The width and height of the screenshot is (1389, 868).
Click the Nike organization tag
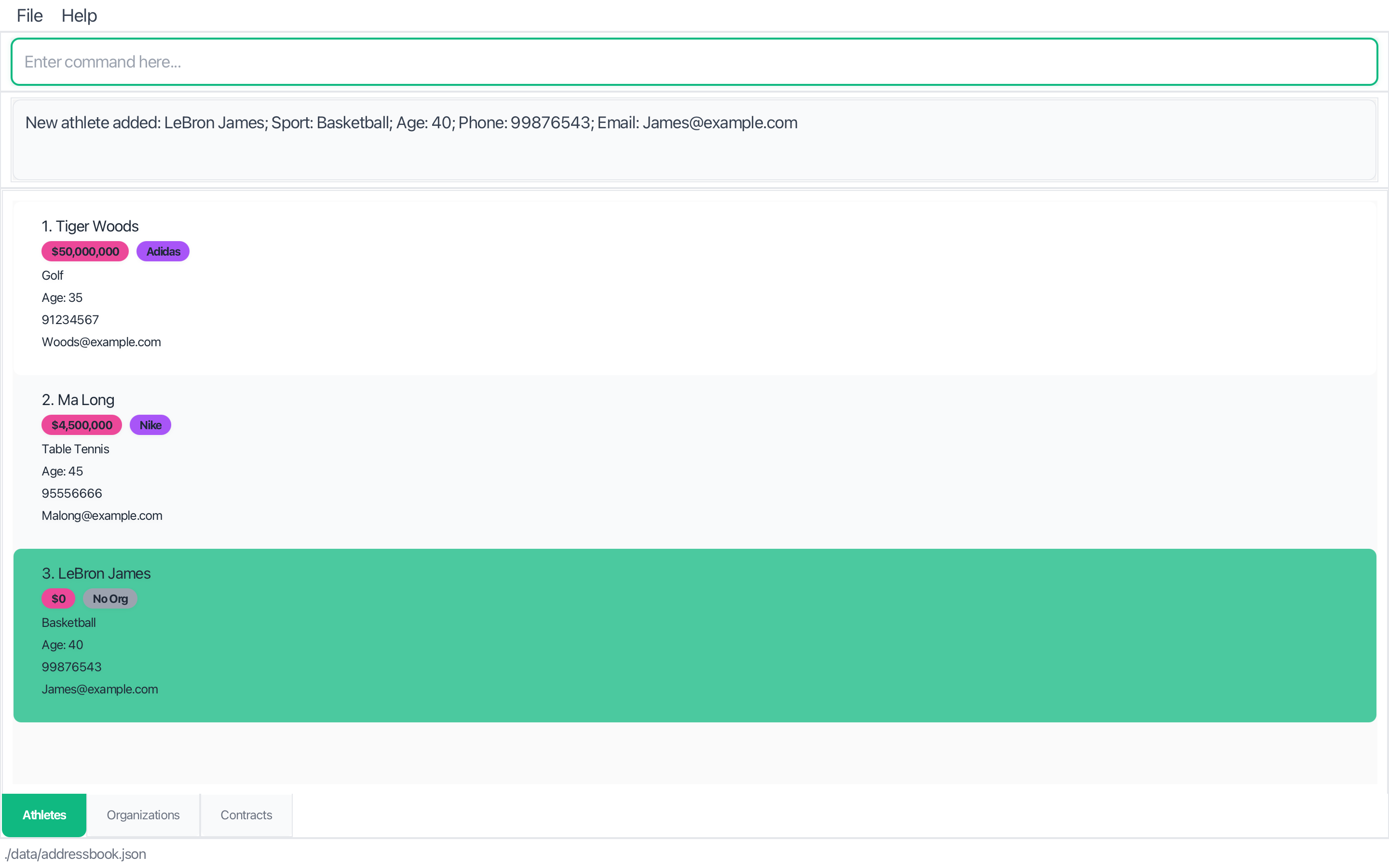(x=150, y=425)
